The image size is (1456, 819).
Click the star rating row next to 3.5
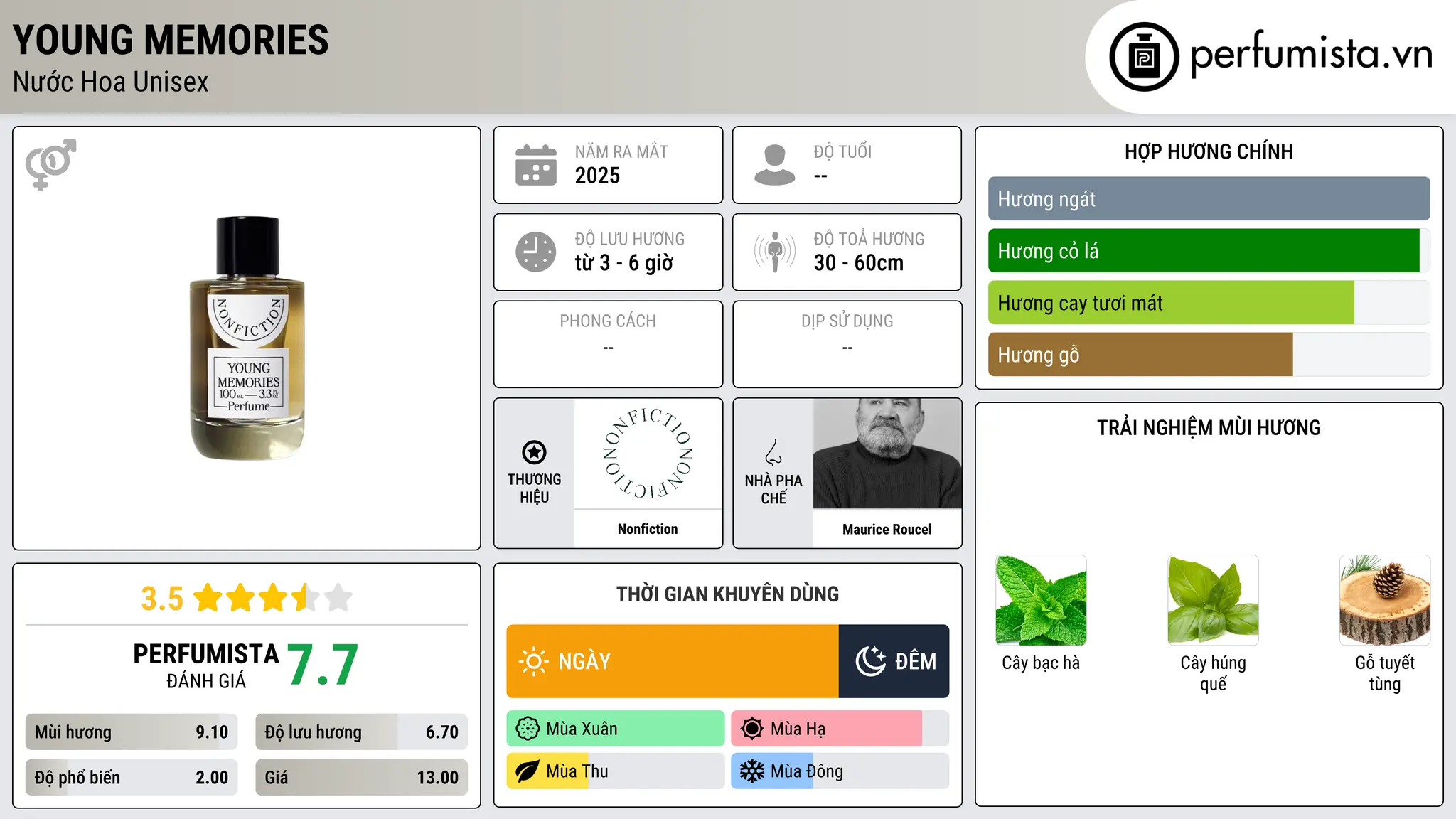(273, 598)
